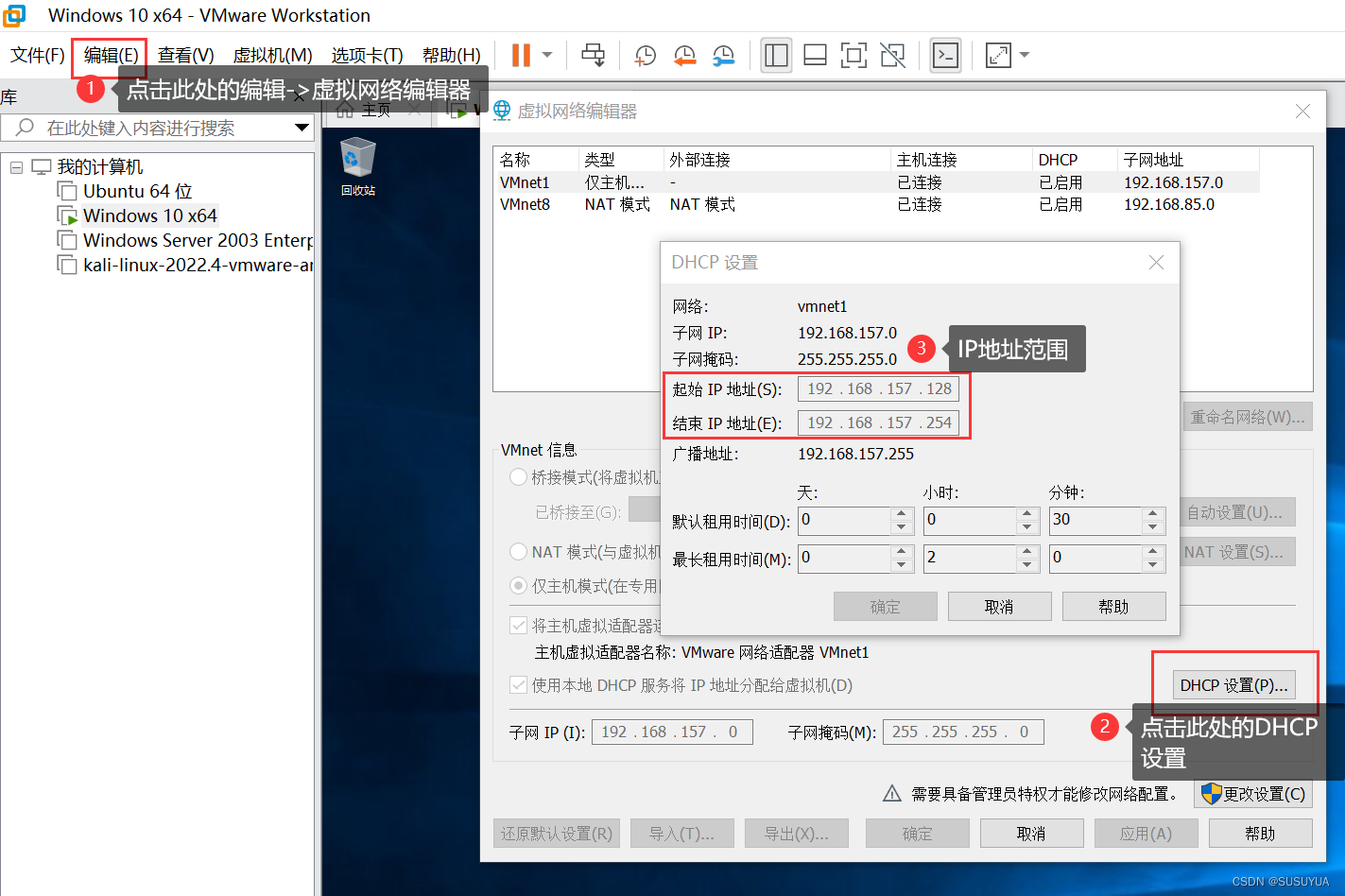Click the 192.168.85.0 subnet address cell
Viewport: 1345px width, 896px height.
(x=1168, y=204)
